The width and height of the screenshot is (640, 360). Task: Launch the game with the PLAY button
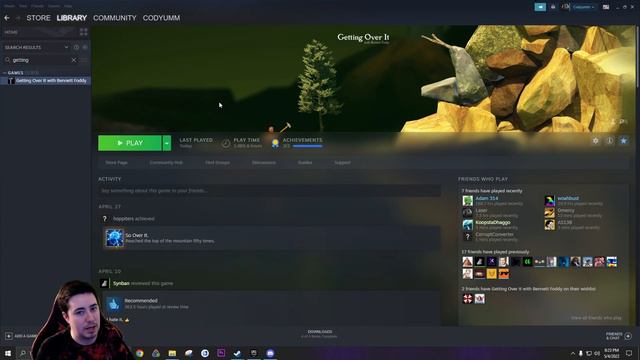pyautogui.click(x=130, y=143)
